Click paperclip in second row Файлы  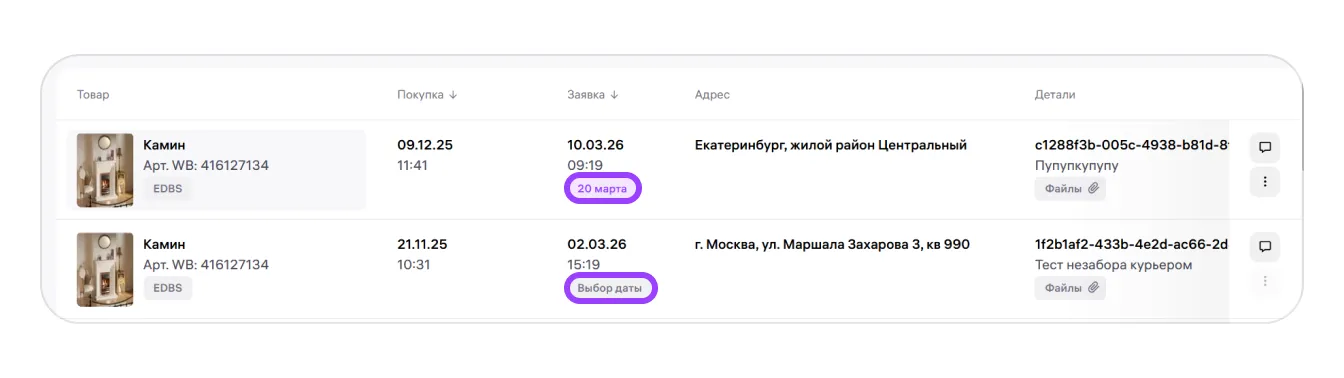1093,288
